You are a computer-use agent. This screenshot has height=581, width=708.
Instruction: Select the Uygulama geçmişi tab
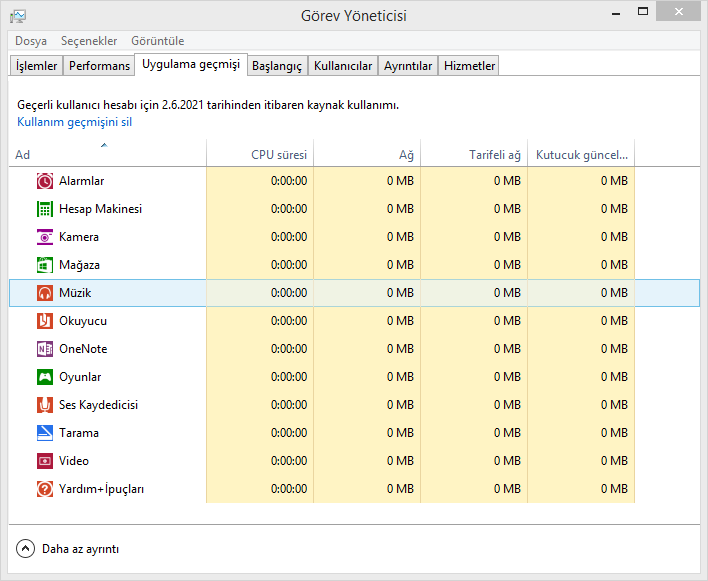point(191,65)
